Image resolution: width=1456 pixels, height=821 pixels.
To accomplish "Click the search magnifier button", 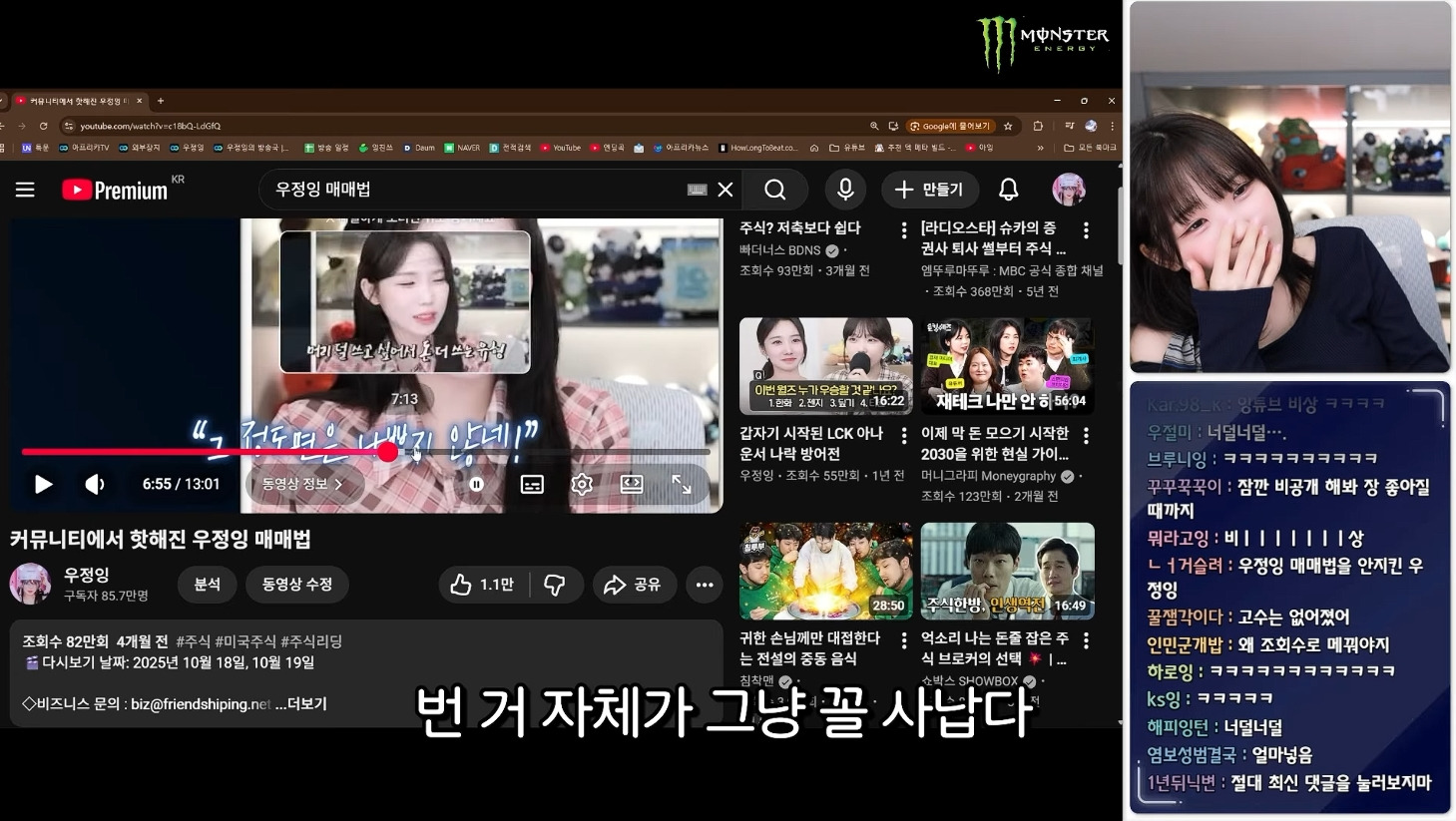I will pyautogui.click(x=774, y=190).
